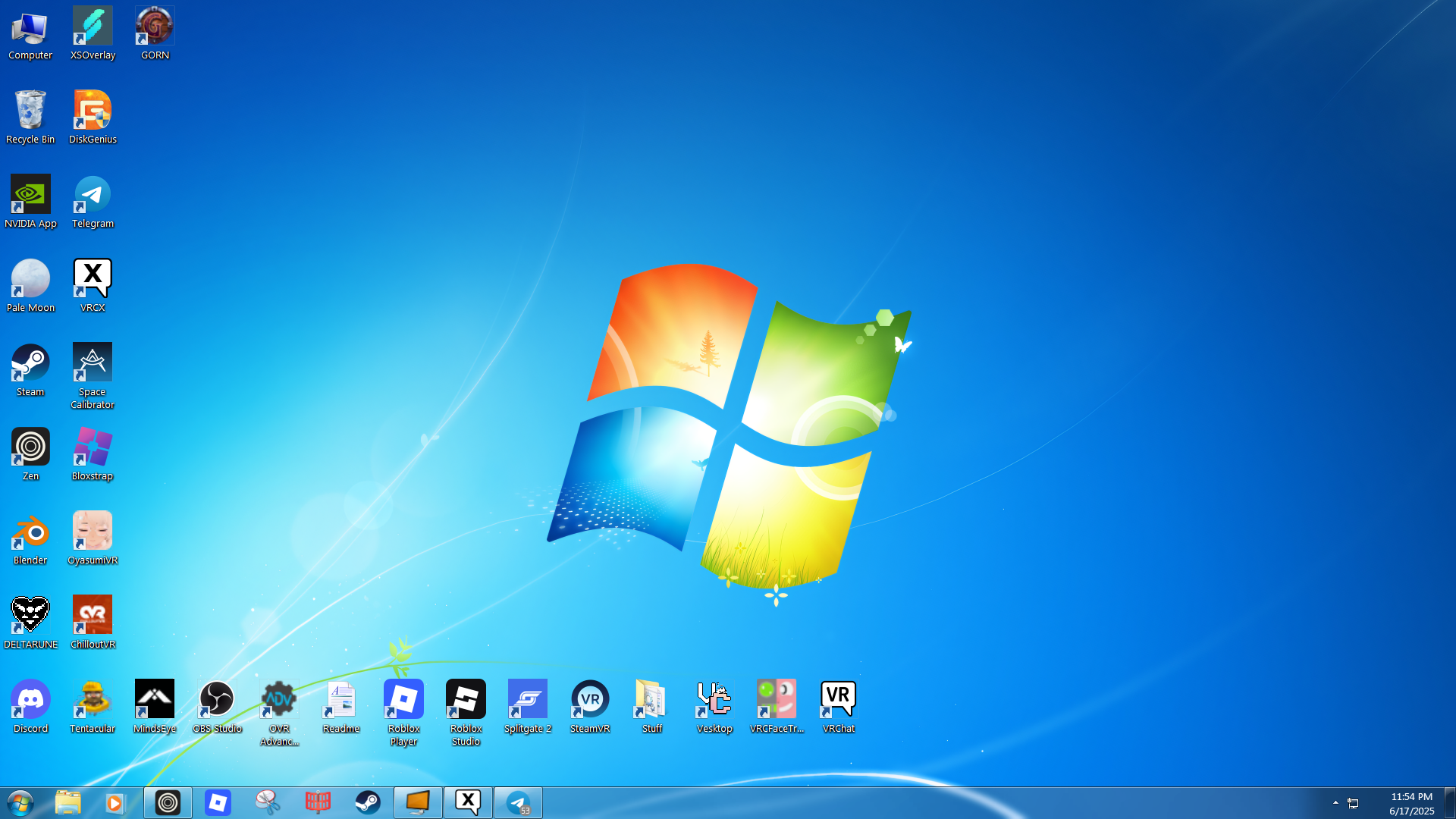Open the clock showing 11:54 PM
This screenshot has width=1456, height=819.
1411,804
